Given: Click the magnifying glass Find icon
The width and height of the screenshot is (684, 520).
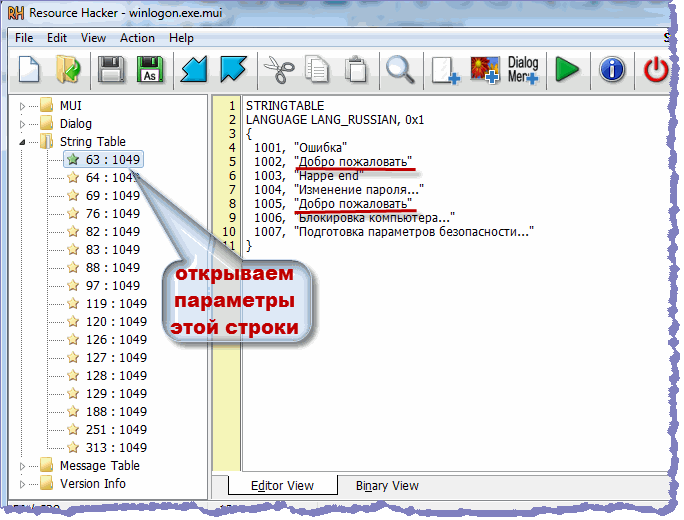Looking at the screenshot, I should [400, 69].
